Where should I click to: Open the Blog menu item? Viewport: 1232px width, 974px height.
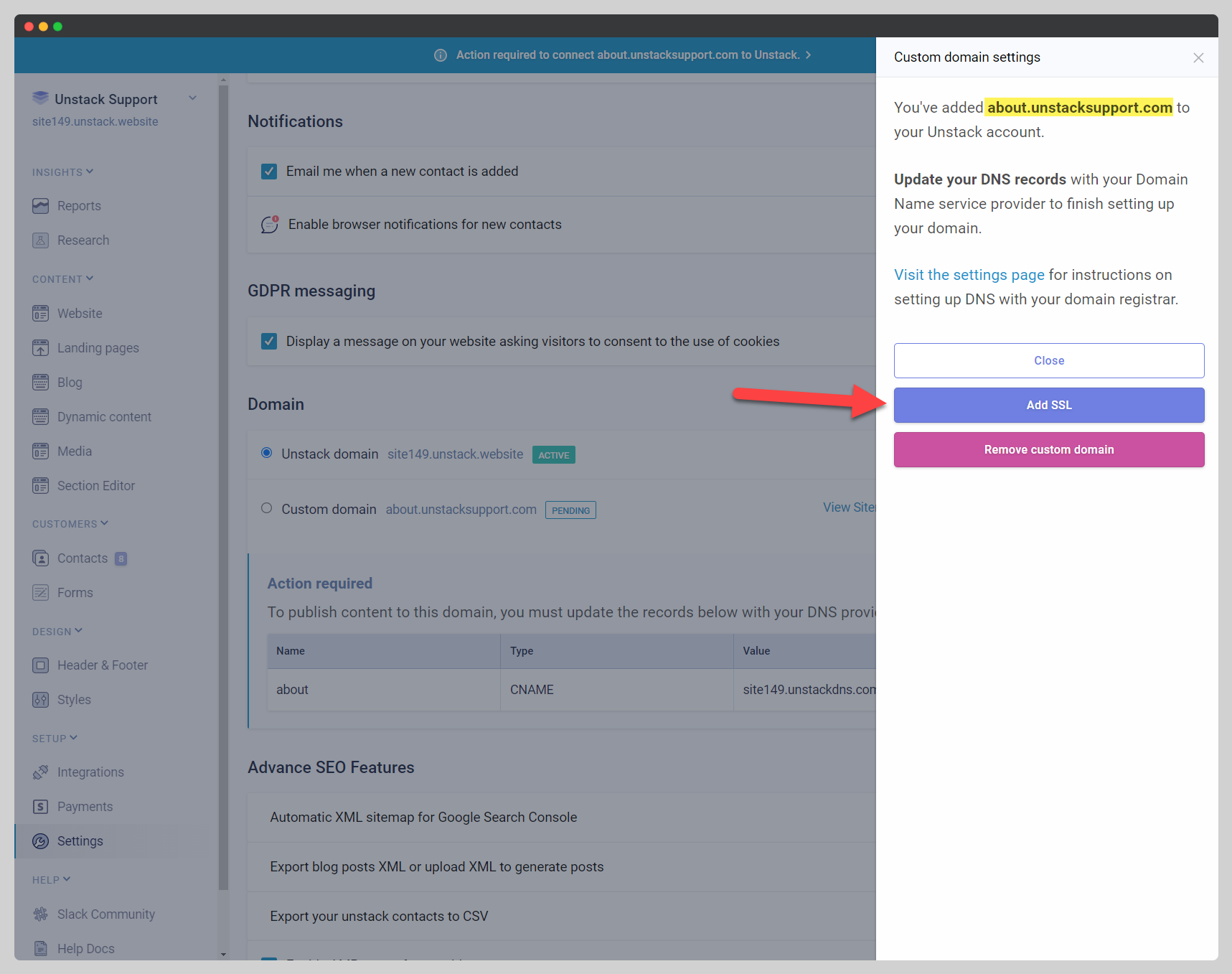point(70,383)
